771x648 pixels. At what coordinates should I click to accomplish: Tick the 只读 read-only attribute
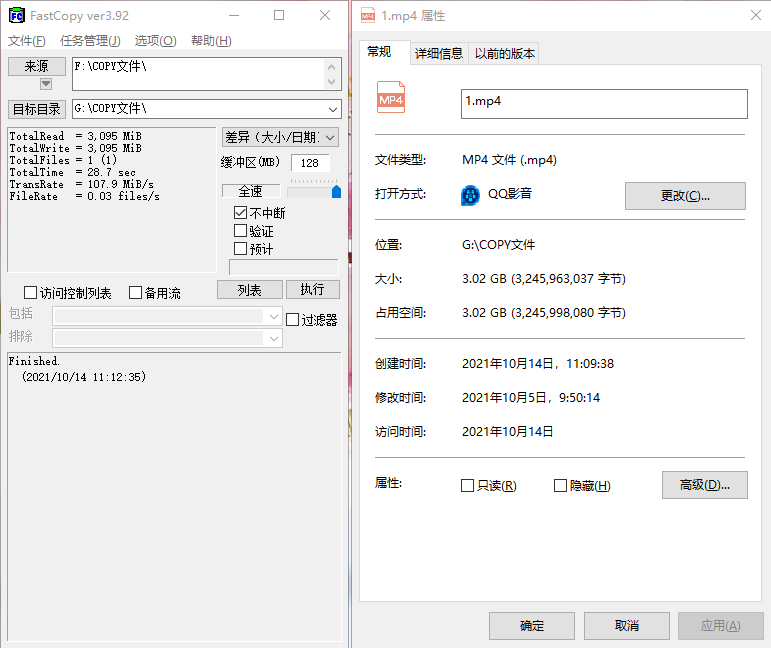click(467, 486)
